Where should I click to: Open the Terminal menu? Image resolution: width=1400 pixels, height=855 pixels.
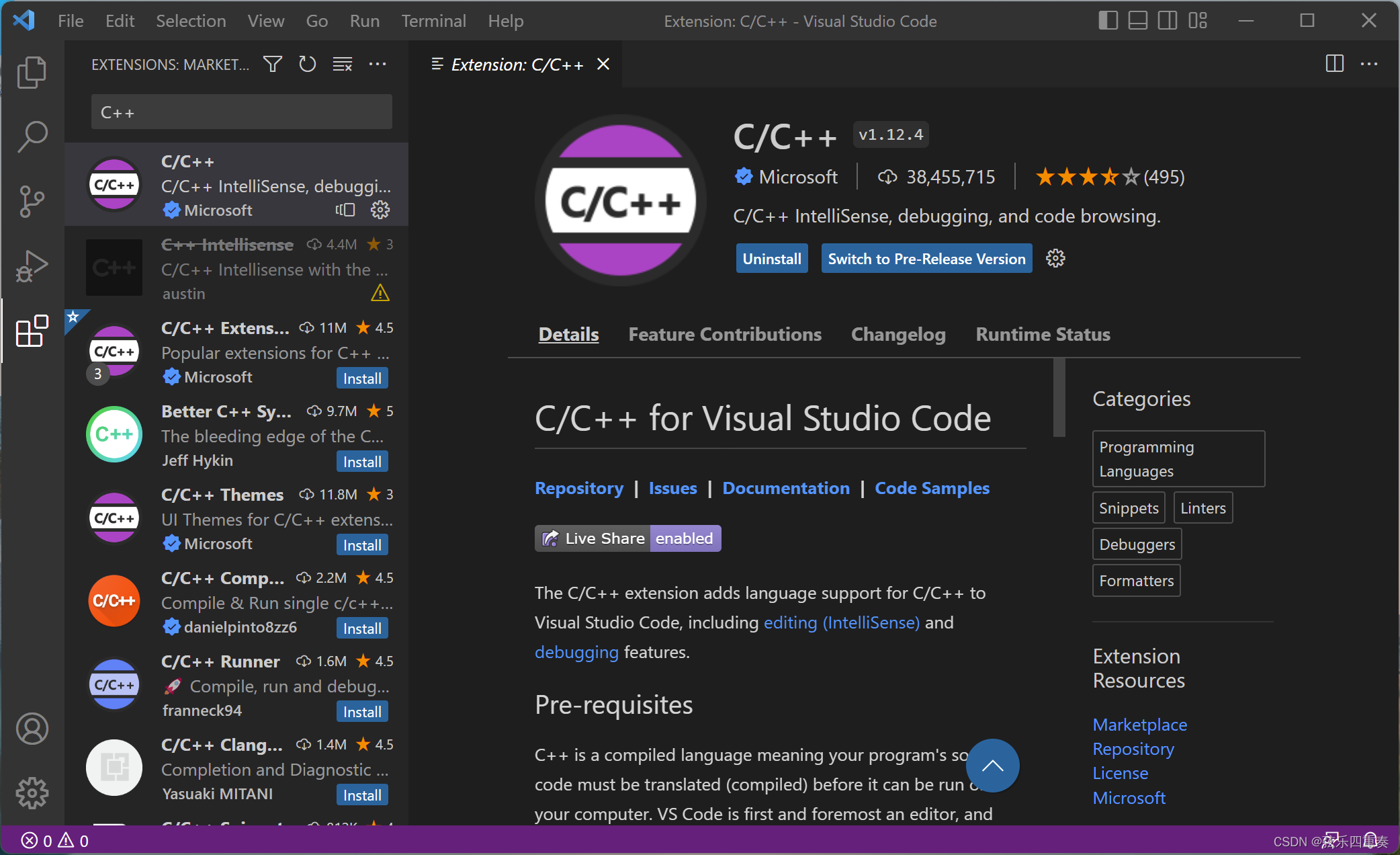click(x=433, y=21)
